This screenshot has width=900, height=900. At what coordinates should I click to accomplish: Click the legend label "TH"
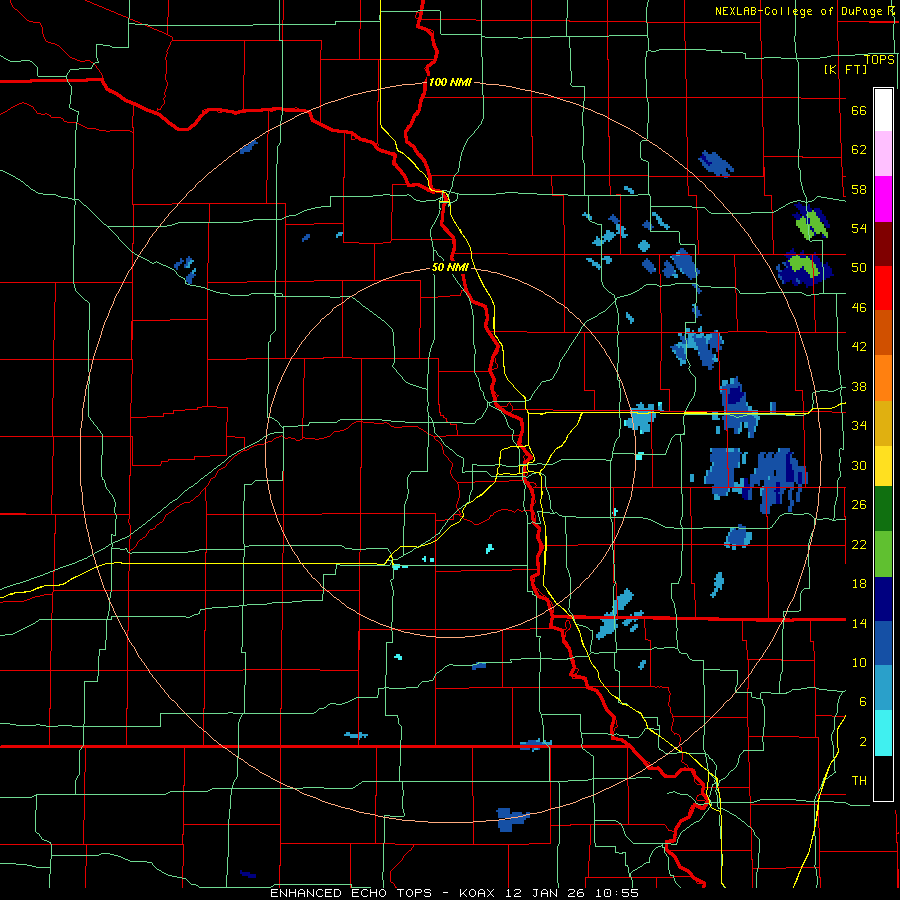pyautogui.click(x=859, y=781)
